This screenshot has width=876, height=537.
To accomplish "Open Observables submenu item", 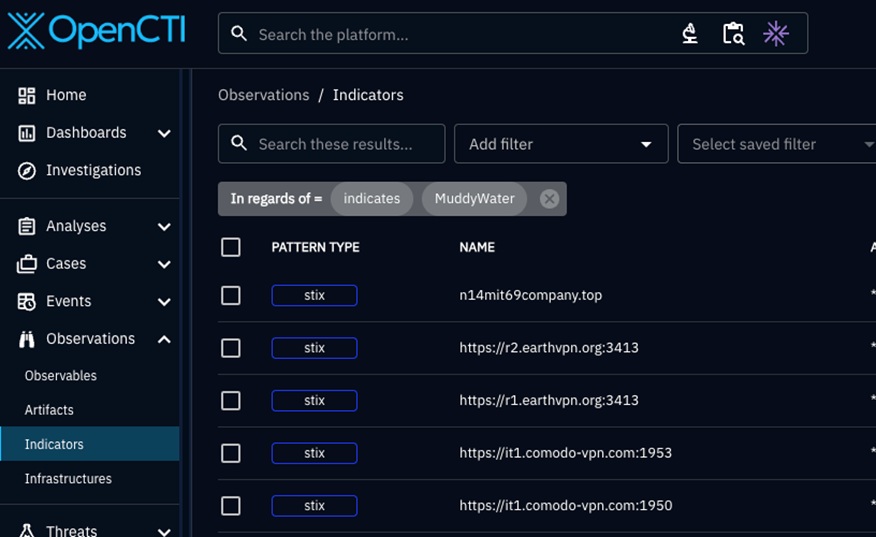I will point(60,376).
